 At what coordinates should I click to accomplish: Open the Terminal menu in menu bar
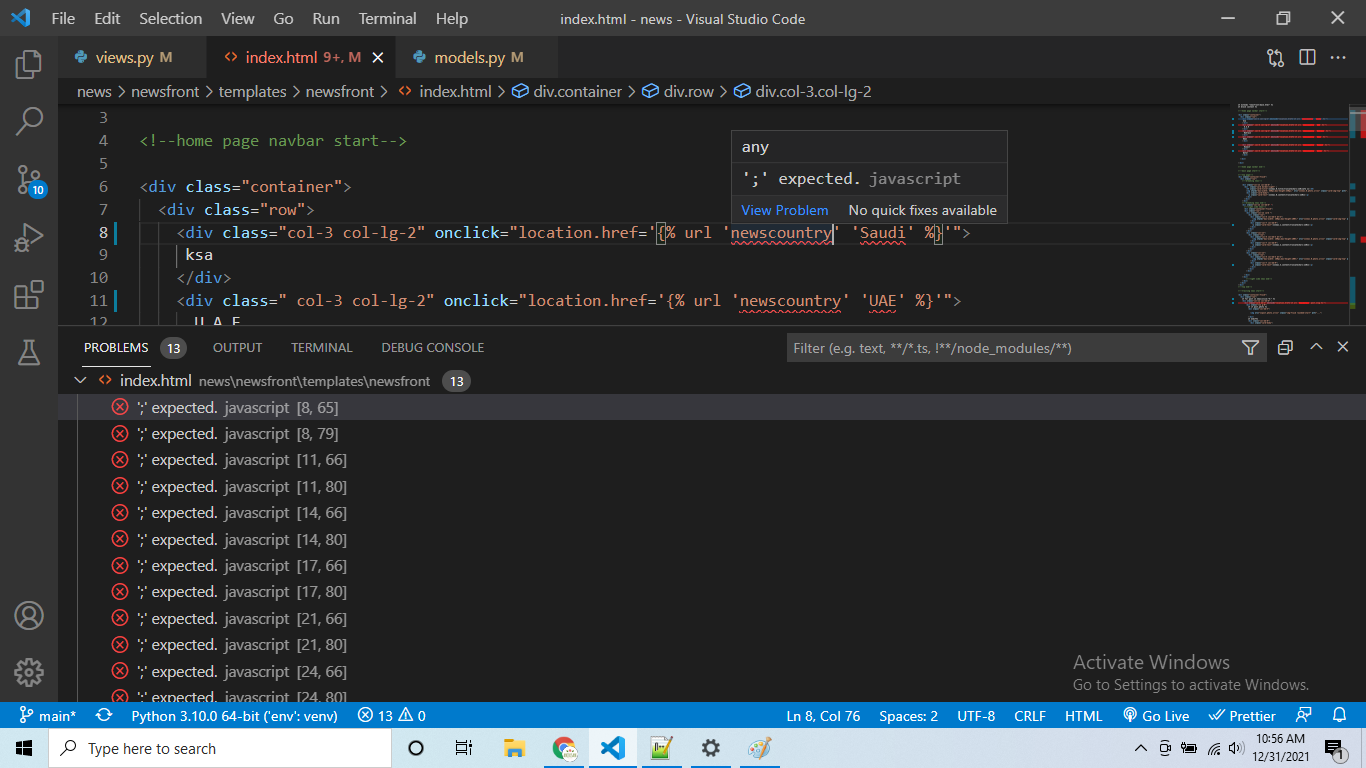click(x=388, y=19)
